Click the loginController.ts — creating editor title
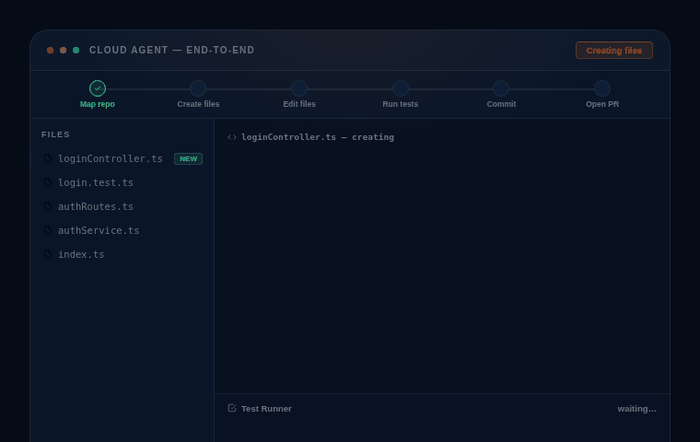The height and width of the screenshot is (442, 700). [317, 137]
